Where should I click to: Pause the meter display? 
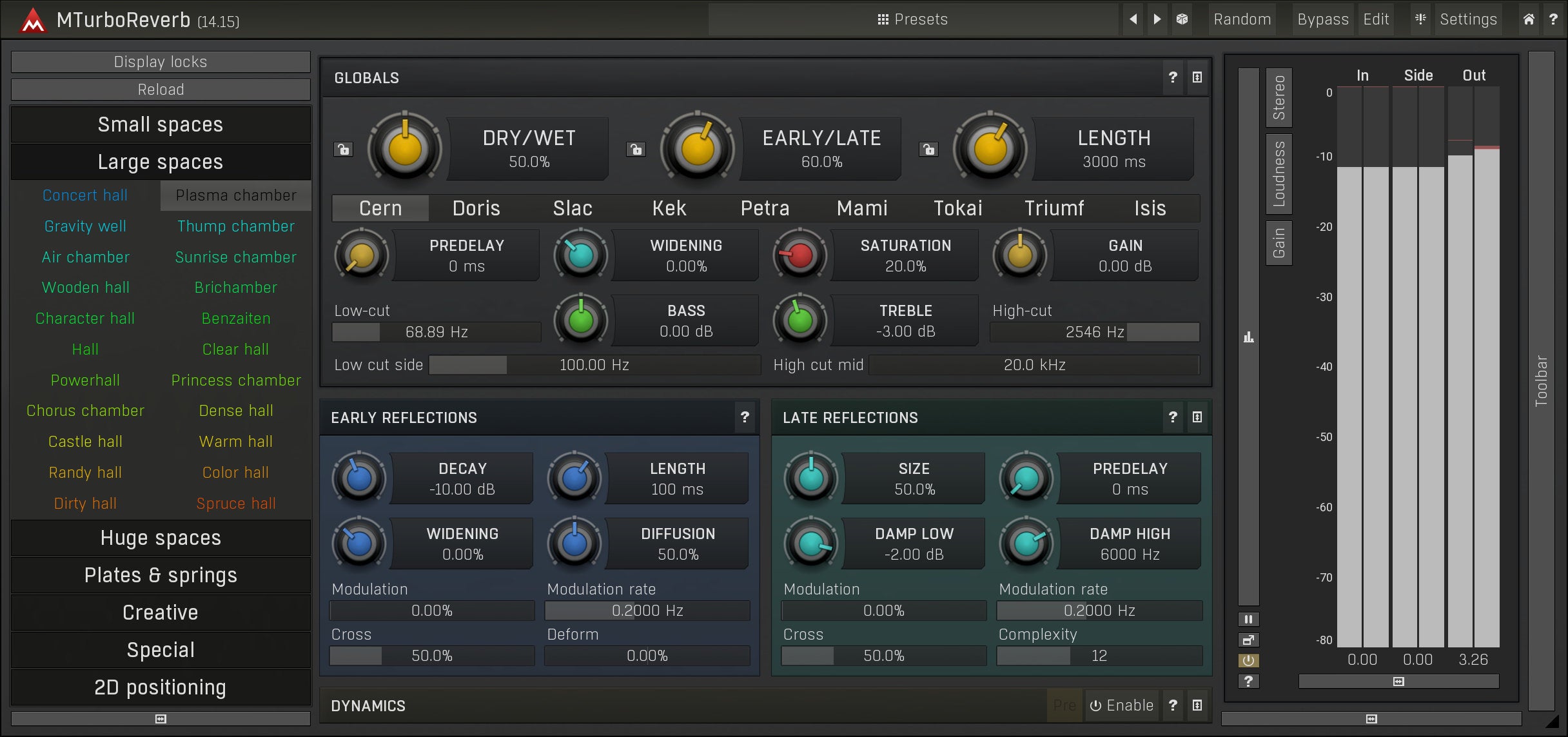pyautogui.click(x=1249, y=620)
